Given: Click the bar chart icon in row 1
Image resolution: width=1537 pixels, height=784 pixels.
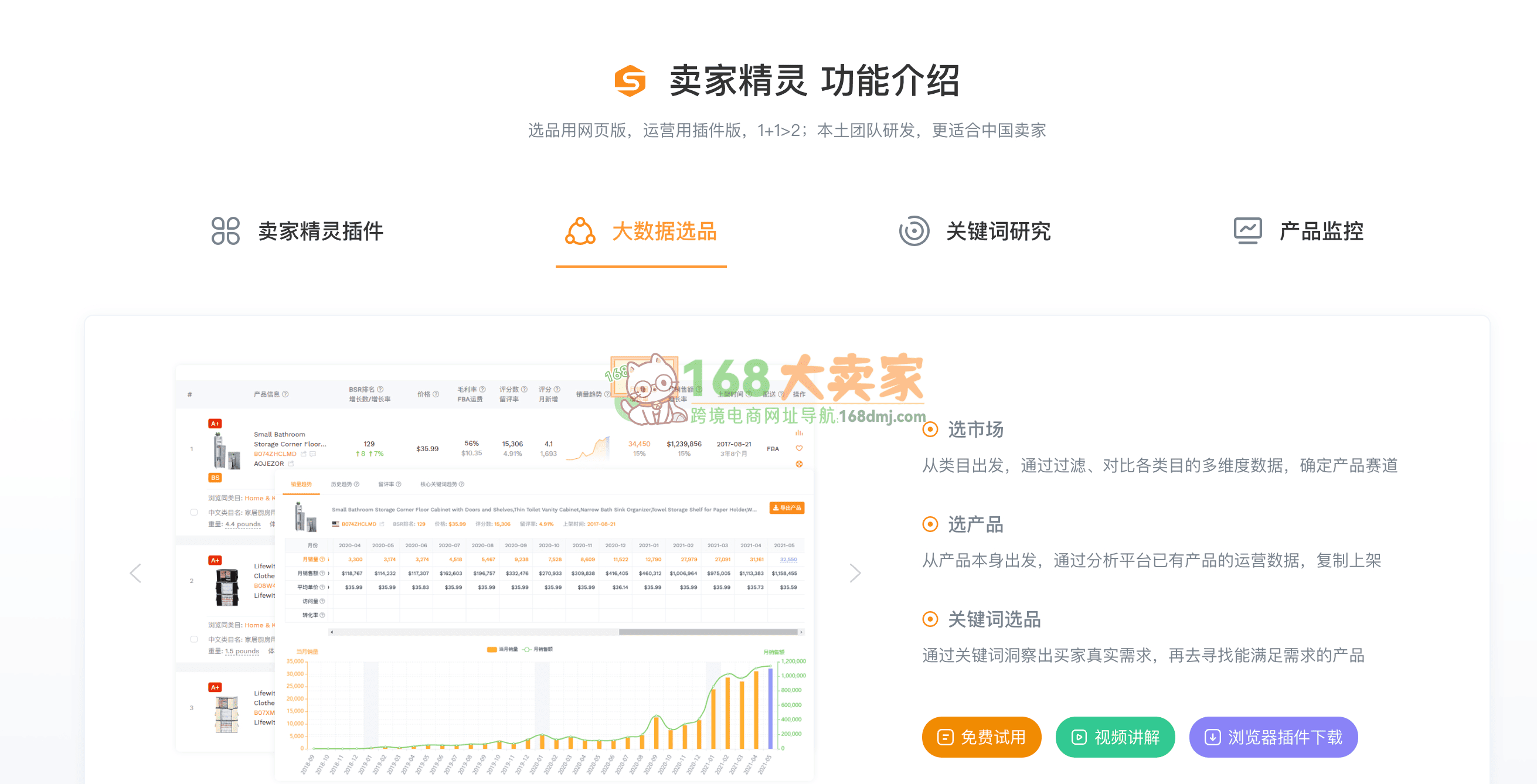Looking at the screenshot, I should [799, 433].
